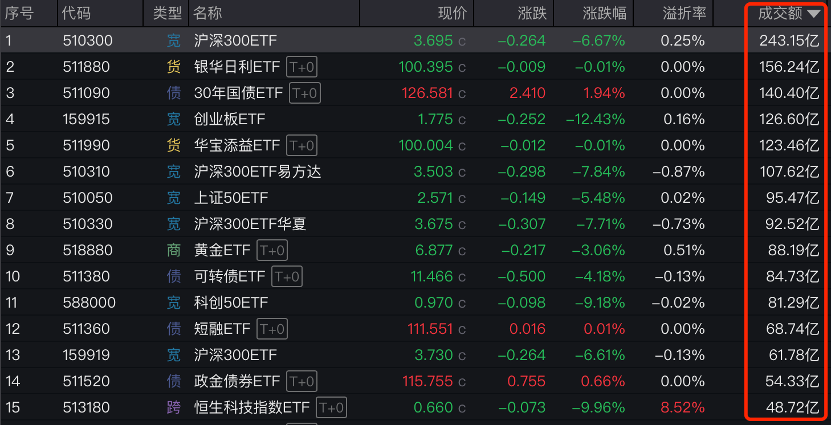
Task: Click the T+0 badge next to 银华日利ETF
Action: point(301,67)
